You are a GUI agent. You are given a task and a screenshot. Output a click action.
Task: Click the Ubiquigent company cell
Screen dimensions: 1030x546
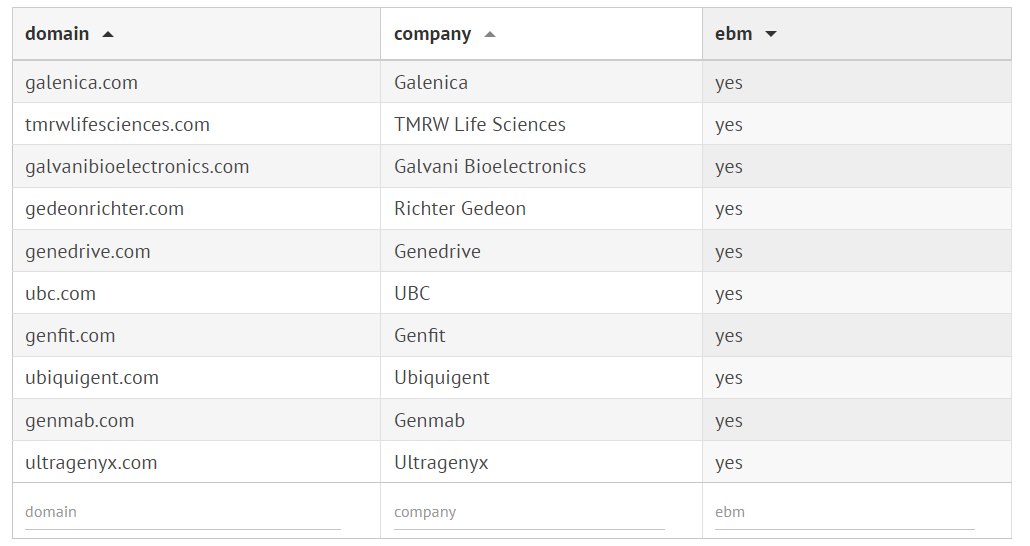click(442, 378)
